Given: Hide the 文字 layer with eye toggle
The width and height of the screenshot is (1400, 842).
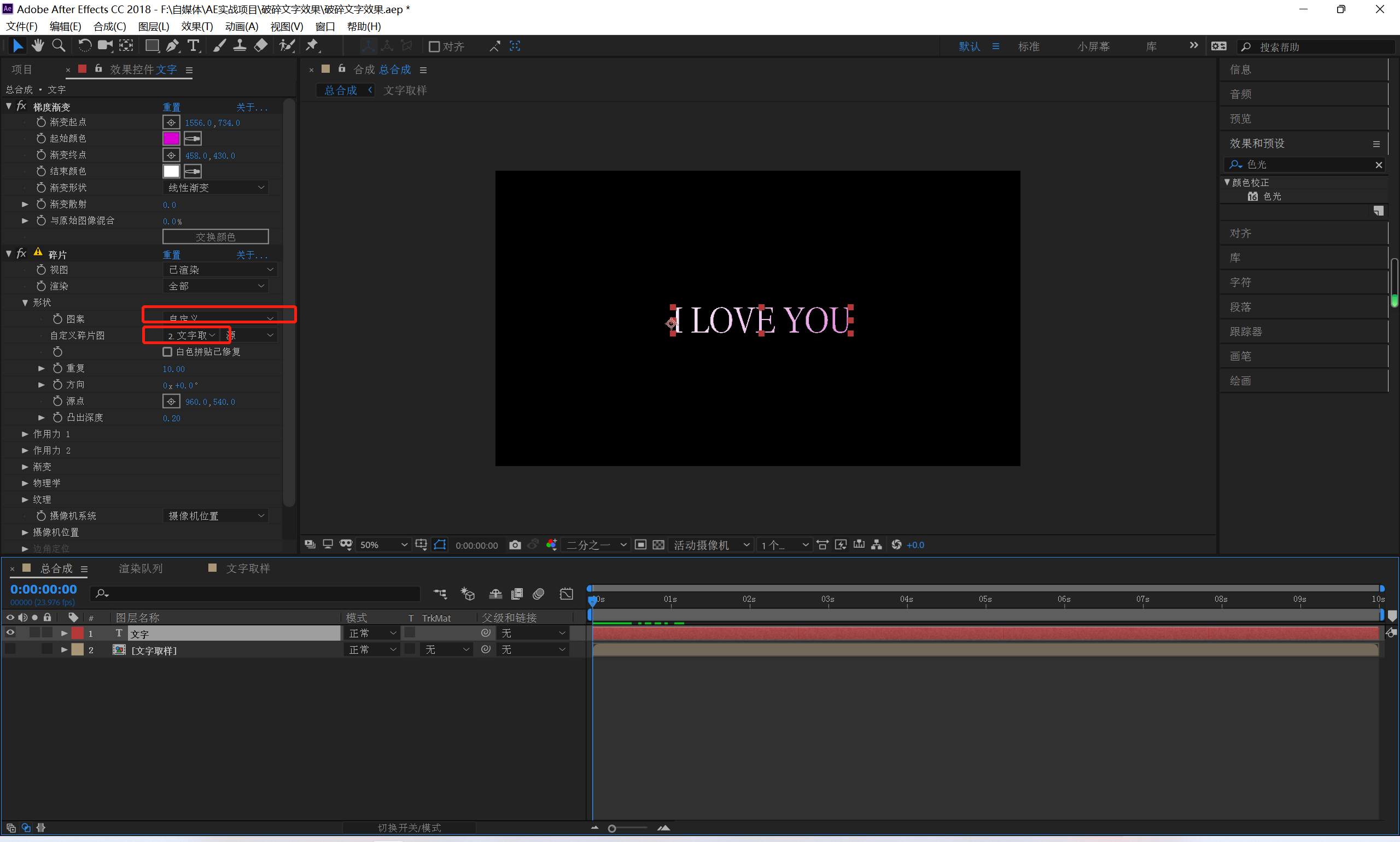Looking at the screenshot, I should click(10, 633).
